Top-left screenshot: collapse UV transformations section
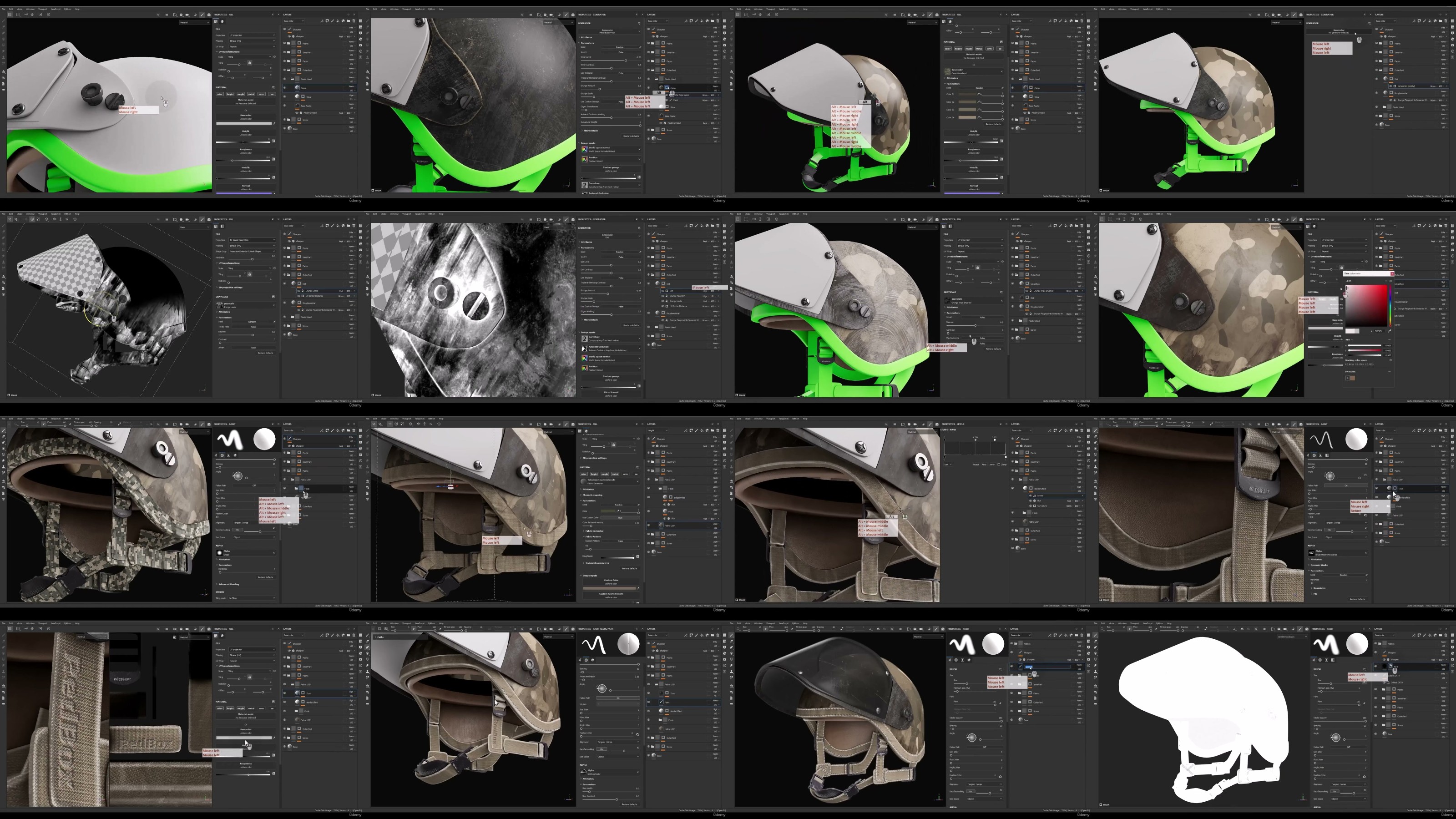The height and width of the screenshot is (819, 1456). 229,51
